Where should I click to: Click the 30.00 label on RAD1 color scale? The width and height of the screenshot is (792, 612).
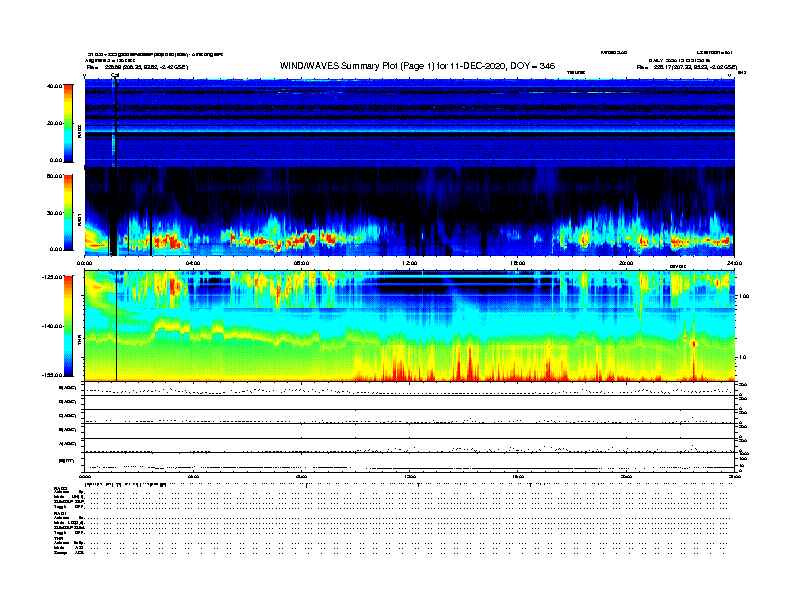(54, 213)
